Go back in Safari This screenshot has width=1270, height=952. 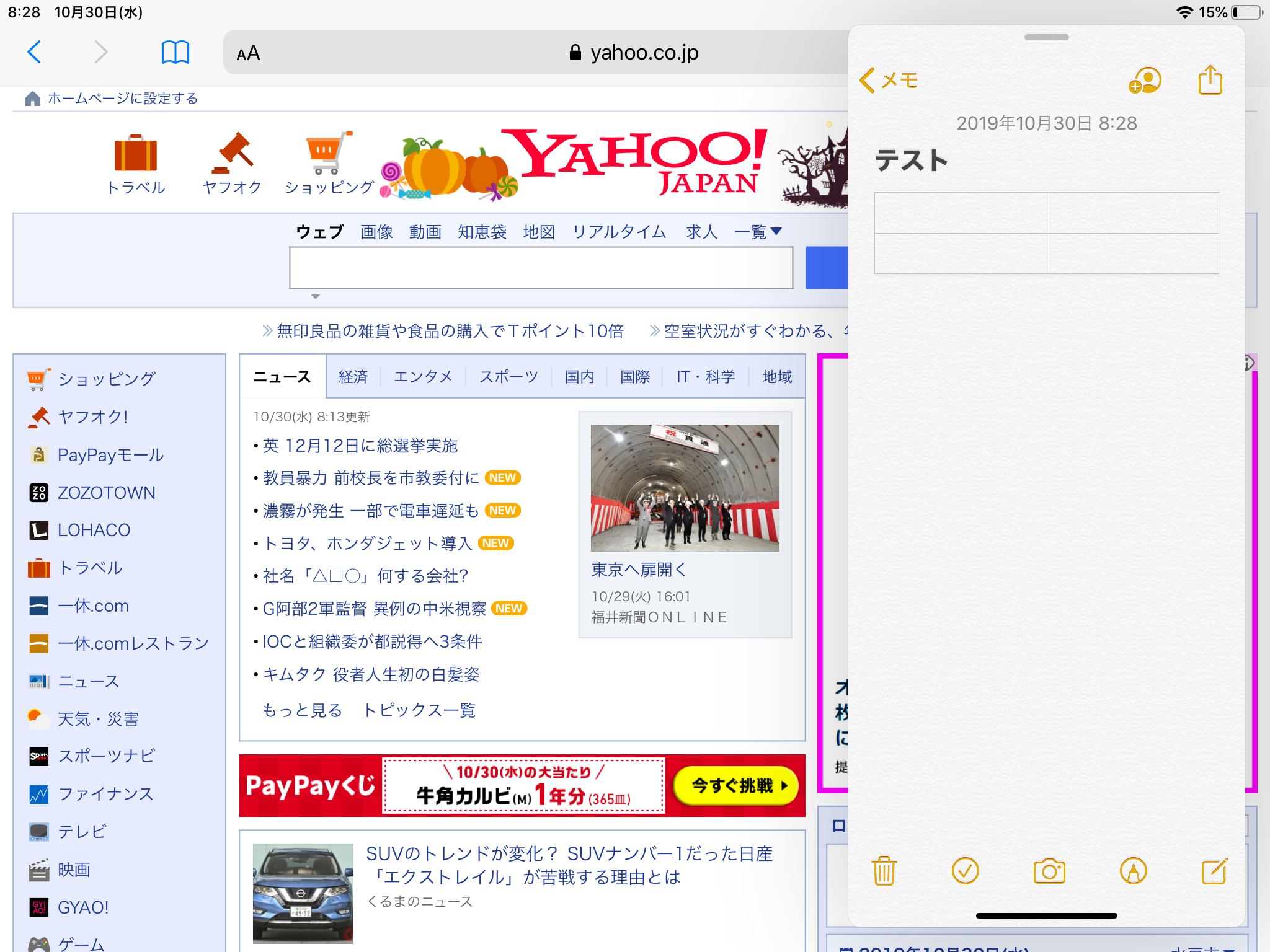(x=35, y=52)
